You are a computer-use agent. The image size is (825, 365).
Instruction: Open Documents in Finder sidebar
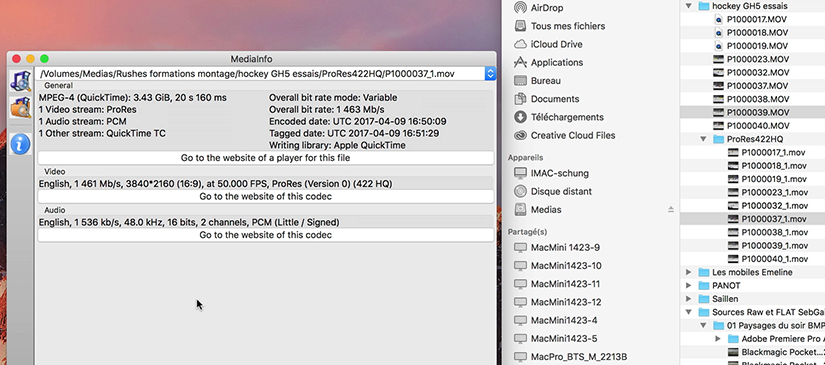click(x=555, y=99)
